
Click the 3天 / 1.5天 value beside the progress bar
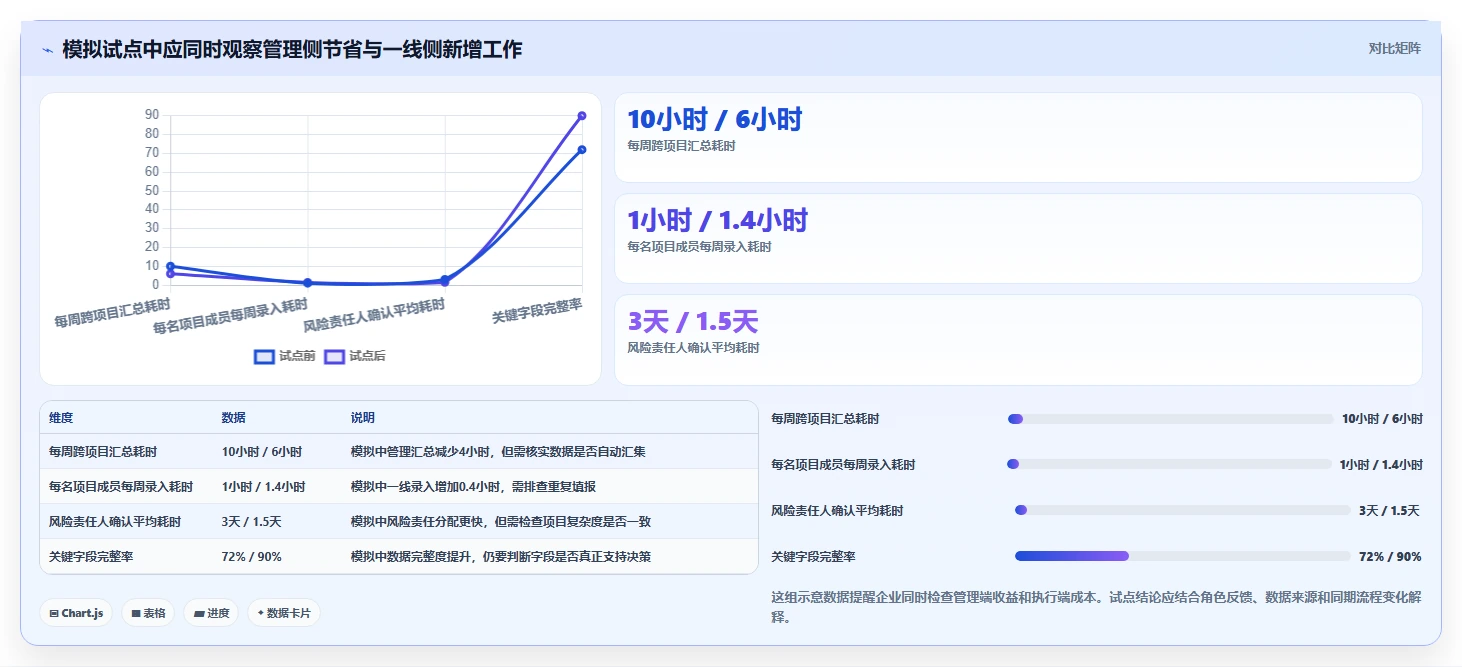pos(1389,511)
